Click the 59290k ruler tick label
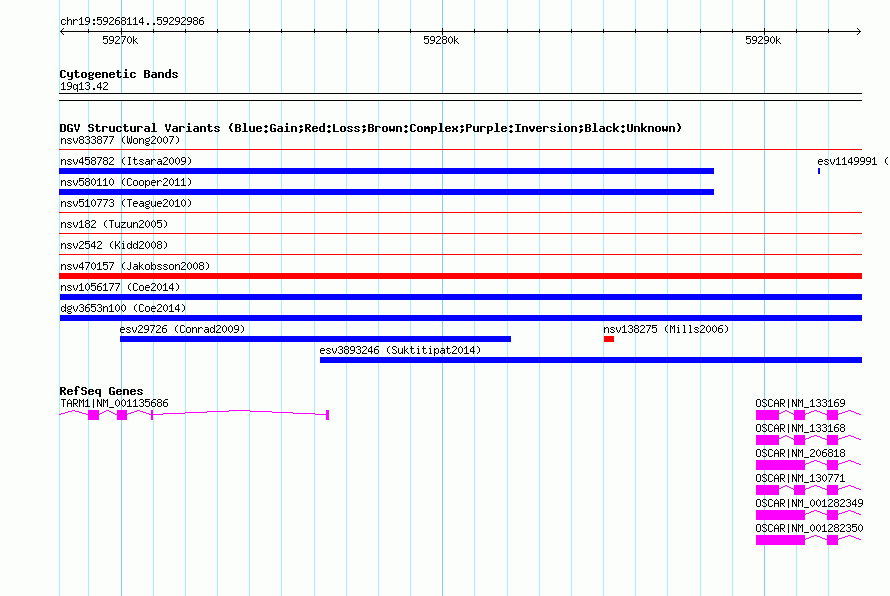Screen dimensions: 890x596 pos(763,40)
